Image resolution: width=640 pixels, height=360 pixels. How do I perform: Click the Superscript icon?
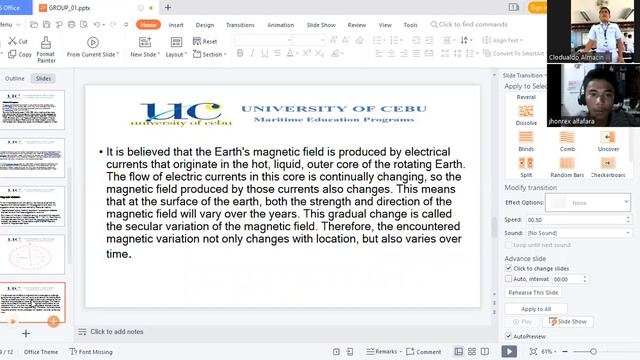point(307,53)
